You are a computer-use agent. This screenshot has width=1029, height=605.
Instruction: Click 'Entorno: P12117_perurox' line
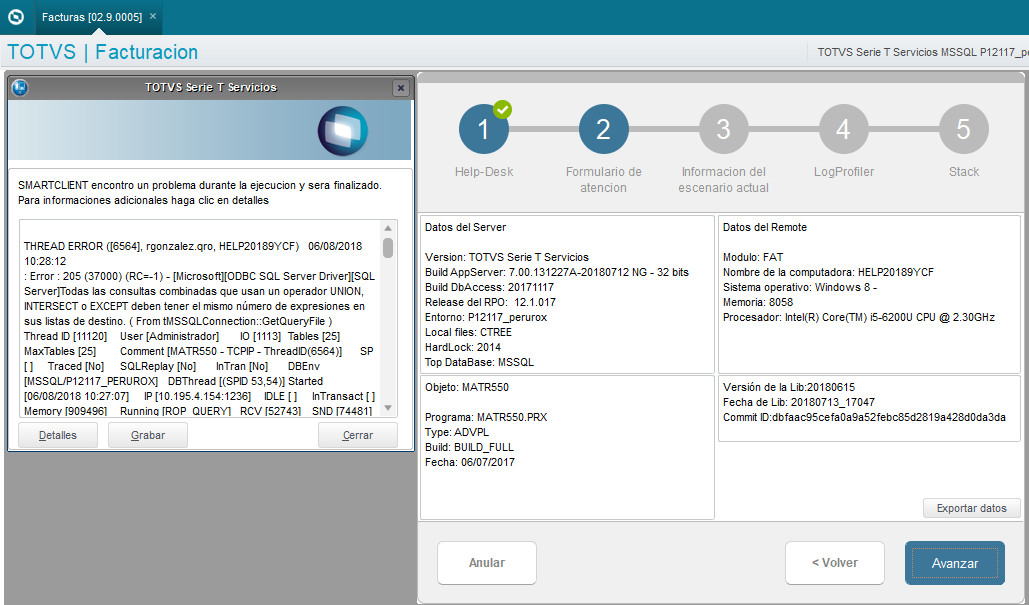coord(486,318)
